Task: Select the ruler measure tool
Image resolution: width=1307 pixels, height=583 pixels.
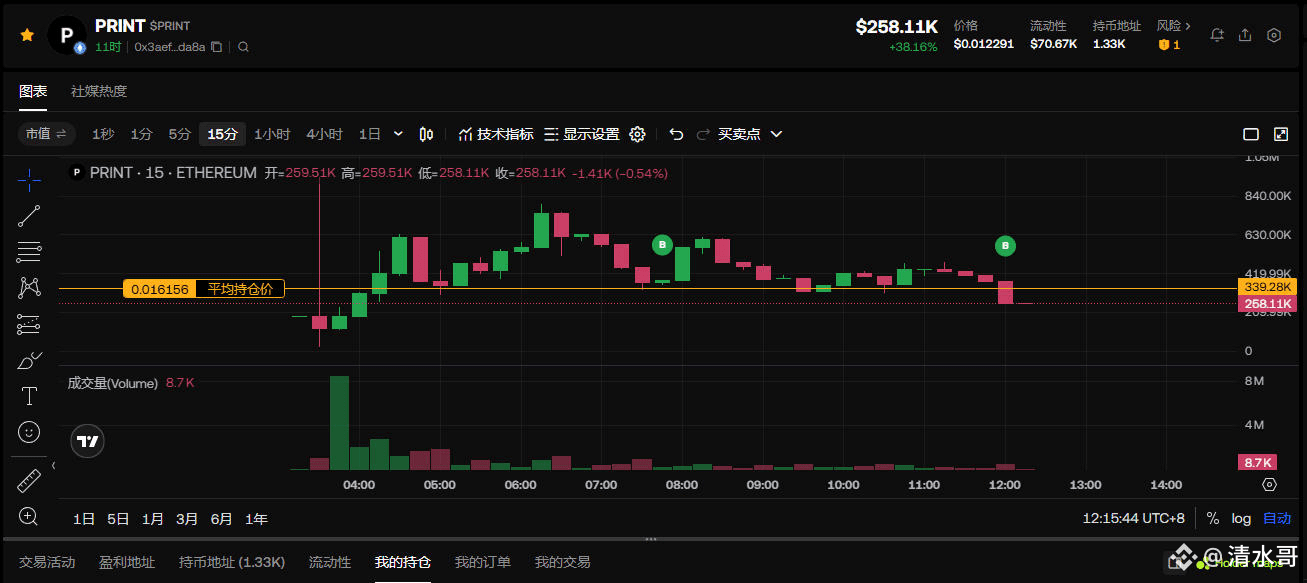Action: tap(29, 481)
